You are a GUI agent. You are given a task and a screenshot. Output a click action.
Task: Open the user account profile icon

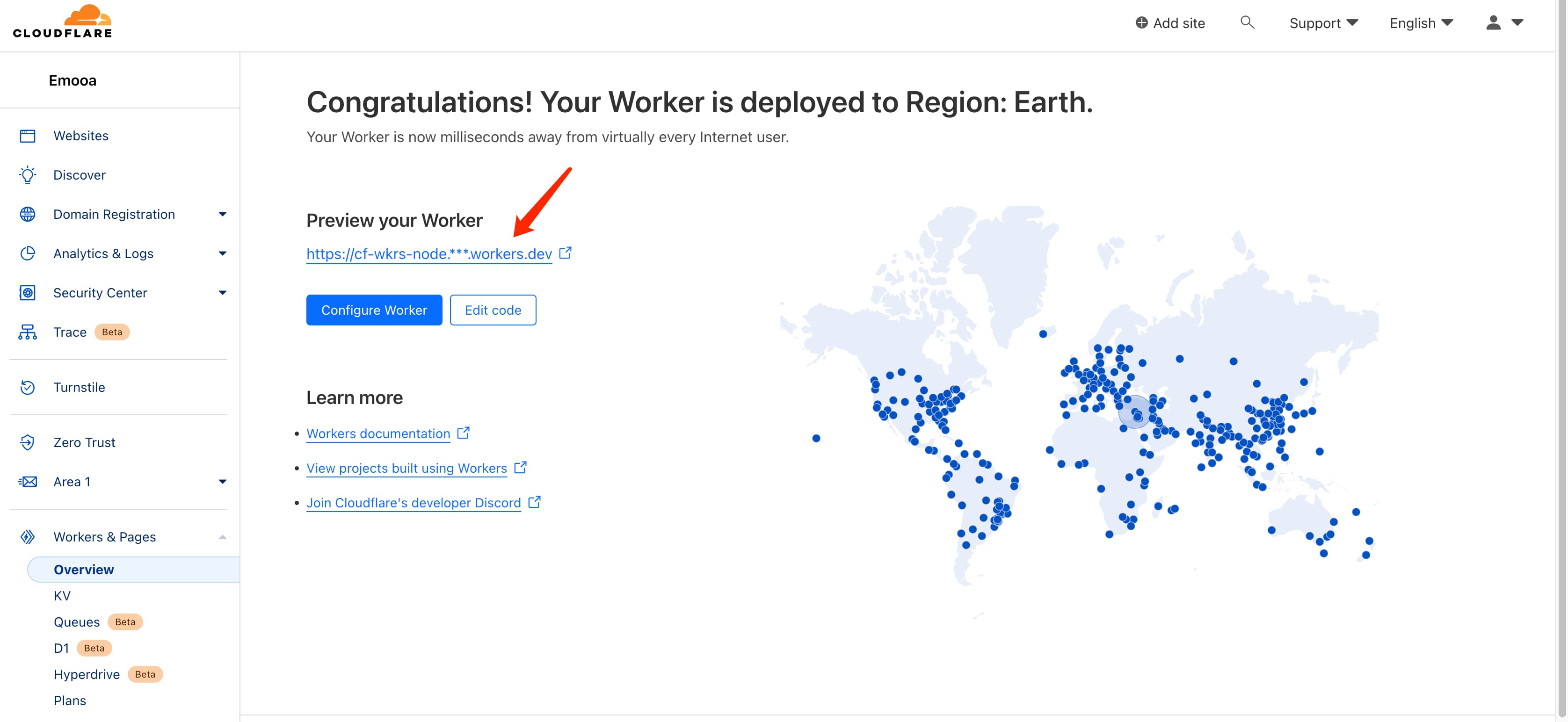tap(1493, 22)
